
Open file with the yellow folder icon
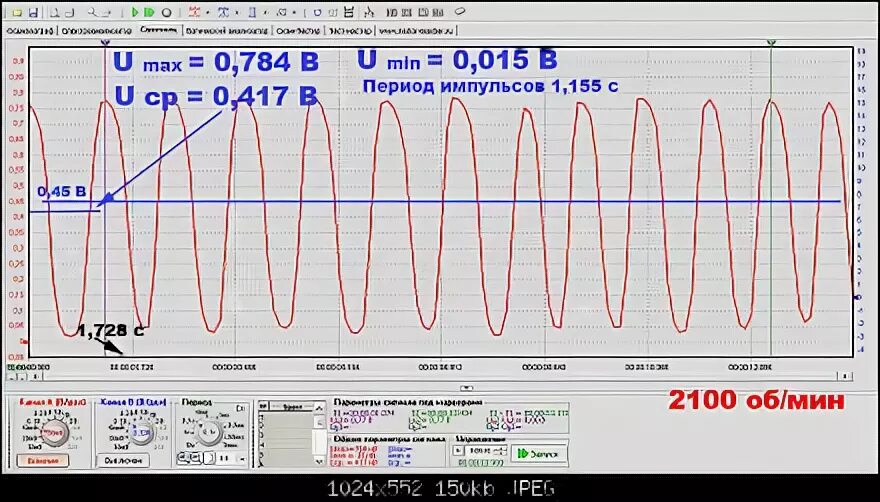17,12
